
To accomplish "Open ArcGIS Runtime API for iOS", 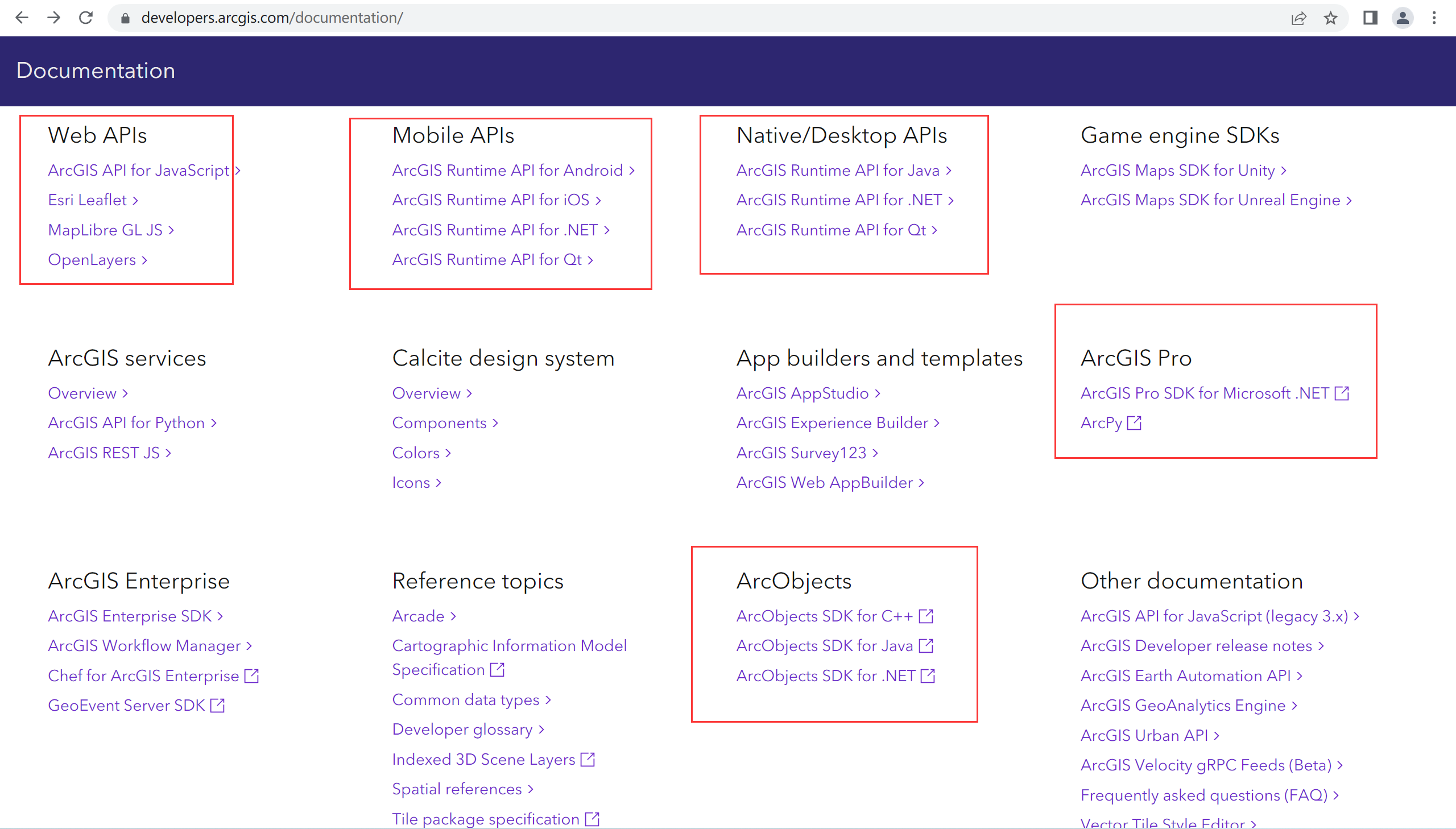I will pos(497,200).
